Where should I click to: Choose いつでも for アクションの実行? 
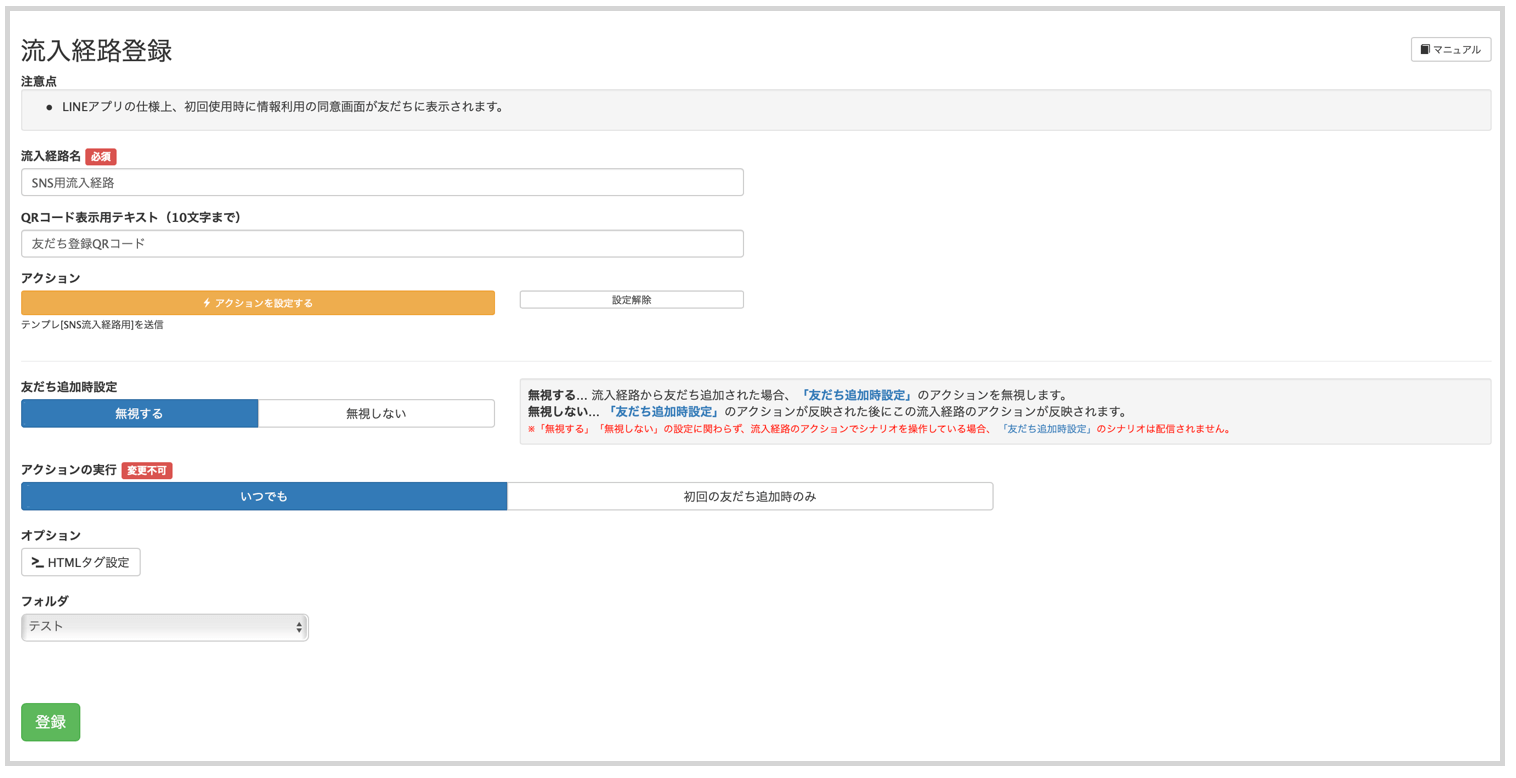[x=264, y=496]
